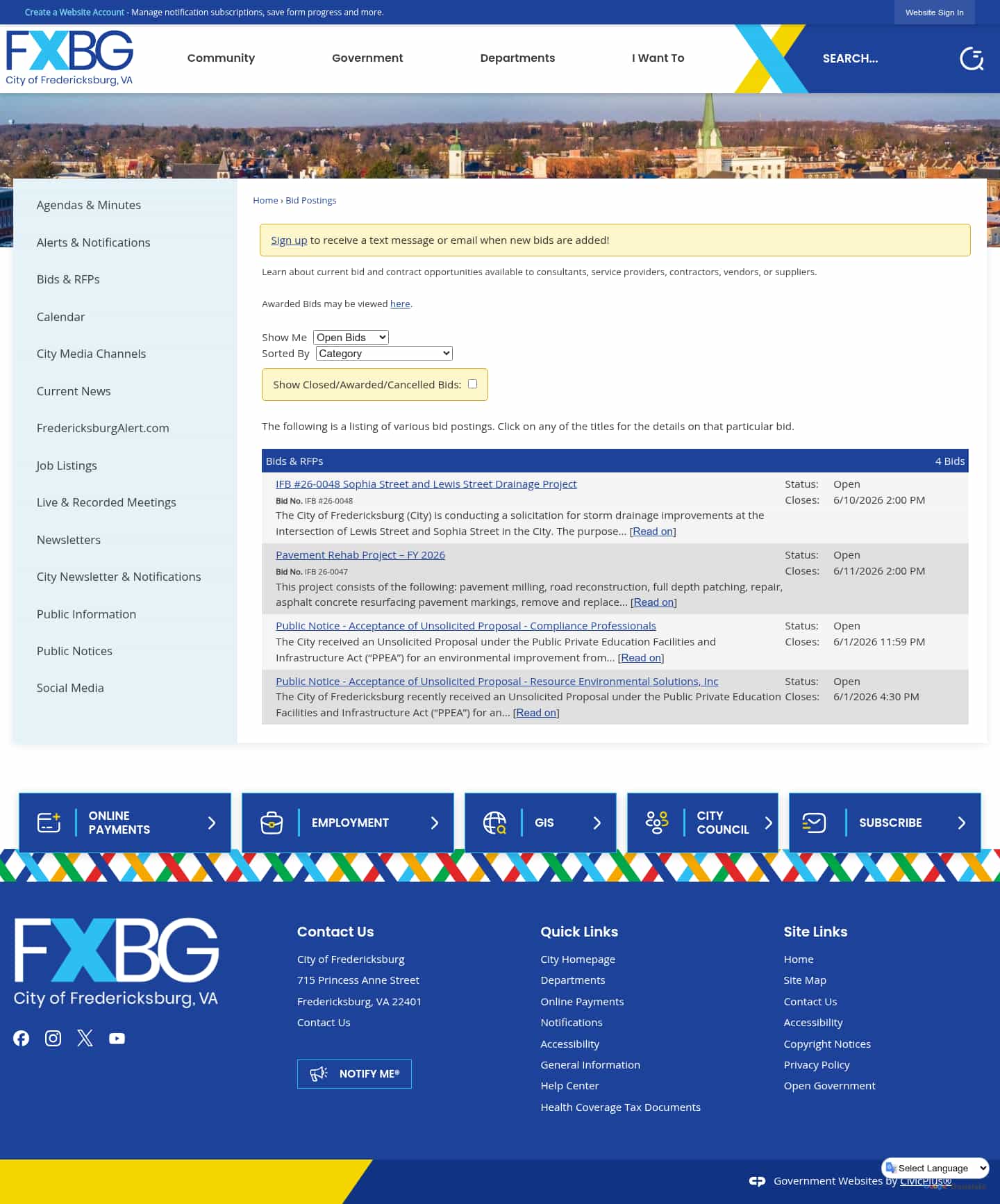
Task: Open the Site Map footer link
Action: pos(805,980)
